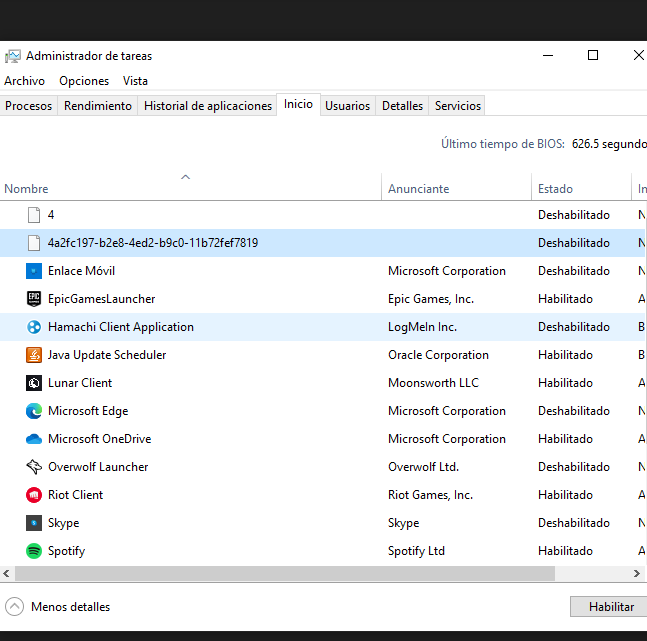Click sort arrow above Nombre column
Image resolution: width=647 pixels, height=641 pixels.
[186, 177]
